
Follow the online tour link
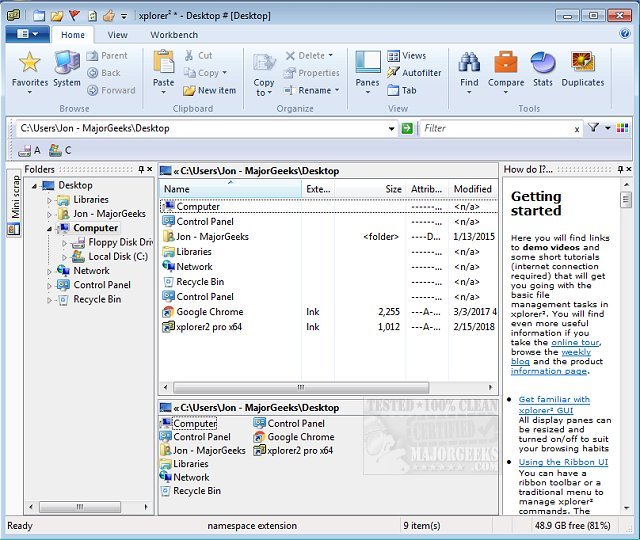coord(573,342)
